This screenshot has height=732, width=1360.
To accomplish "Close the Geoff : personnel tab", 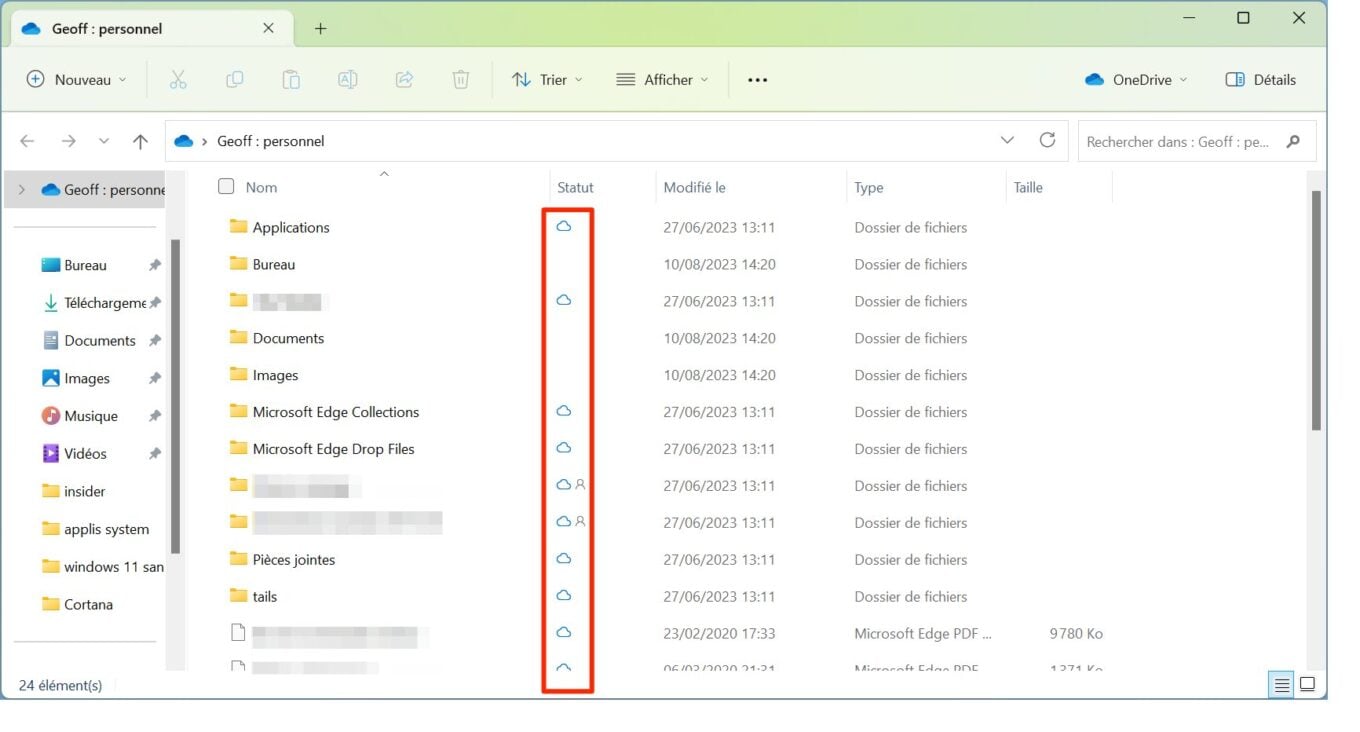I will click(268, 28).
